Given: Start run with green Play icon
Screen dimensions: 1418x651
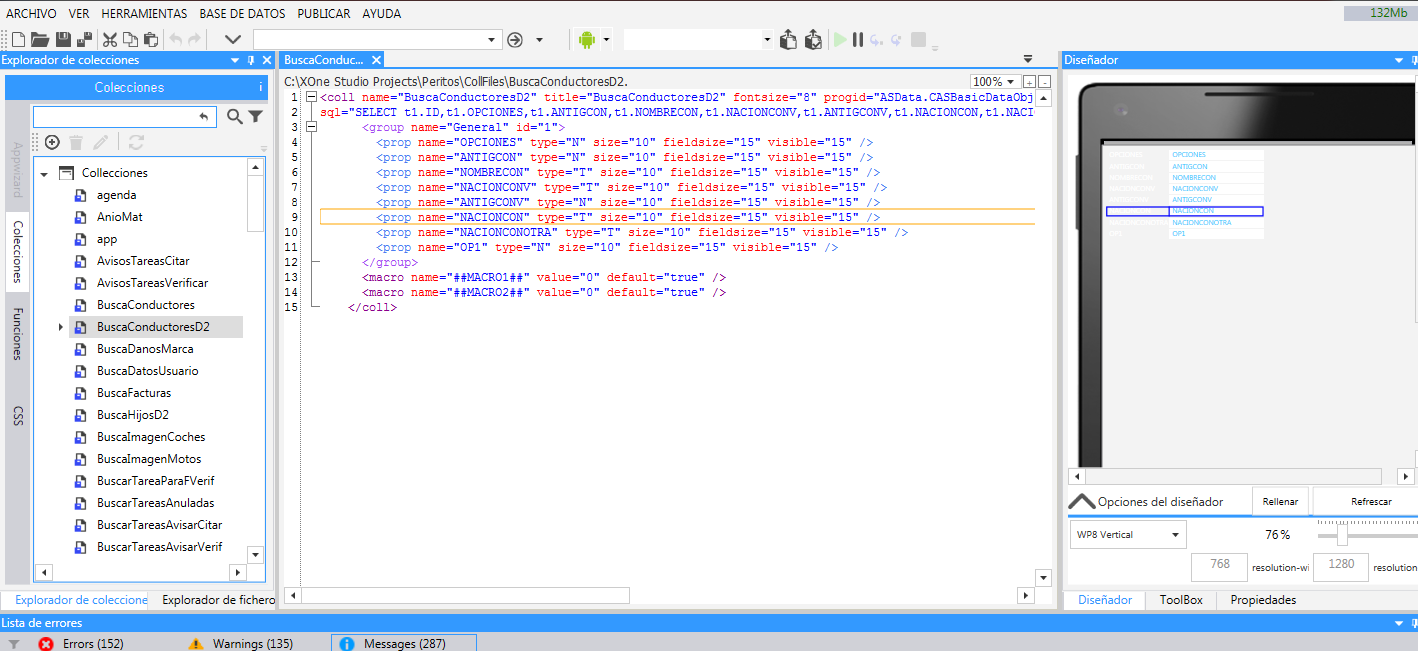Looking at the screenshot, I should pos(840,40).
